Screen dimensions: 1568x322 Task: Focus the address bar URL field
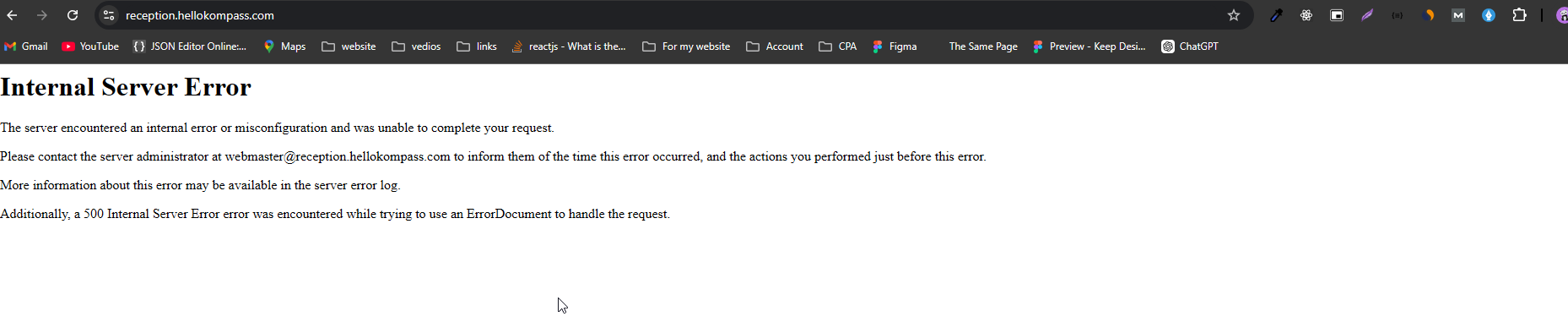point(667,15)
